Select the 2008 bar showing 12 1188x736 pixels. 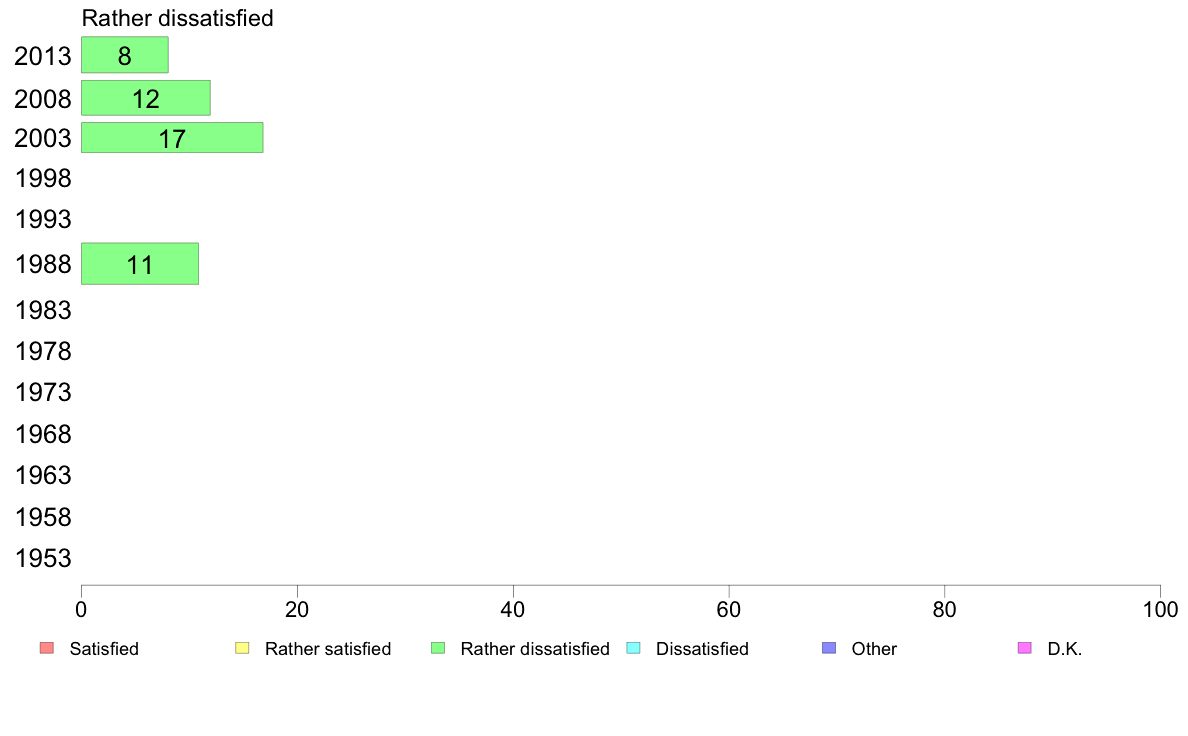(146, 98)
